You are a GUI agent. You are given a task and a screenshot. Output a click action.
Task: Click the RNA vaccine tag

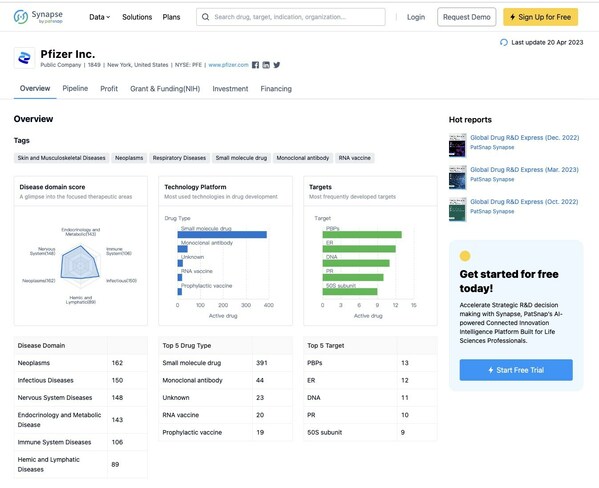tap(355, 158)
